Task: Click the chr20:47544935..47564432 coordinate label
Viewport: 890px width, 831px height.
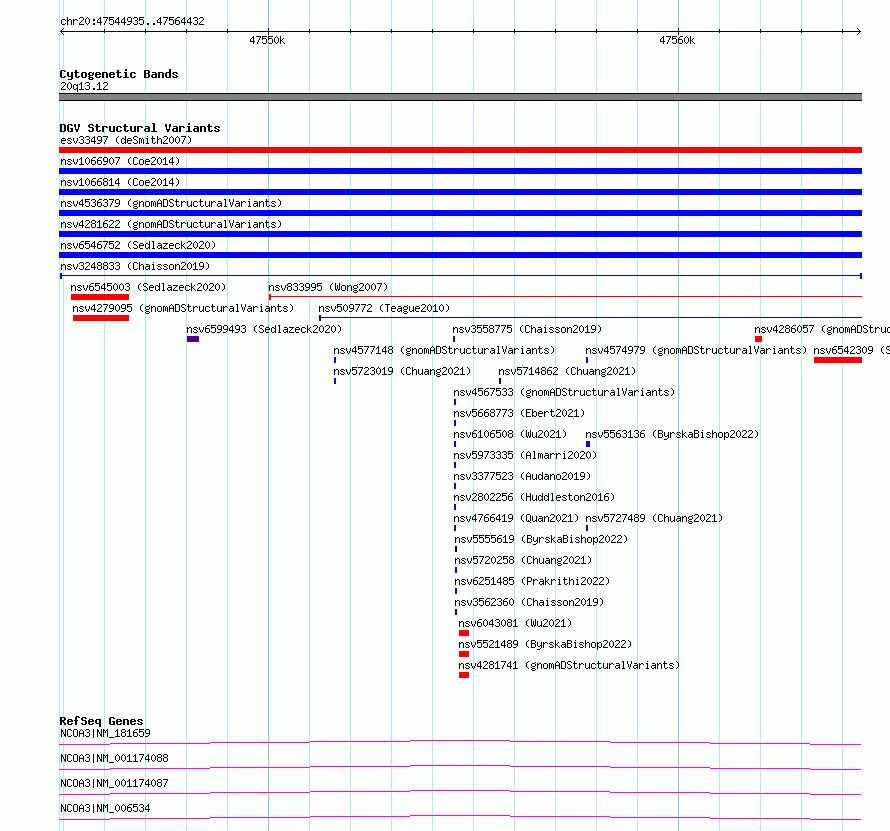Action: coord(132,22)
